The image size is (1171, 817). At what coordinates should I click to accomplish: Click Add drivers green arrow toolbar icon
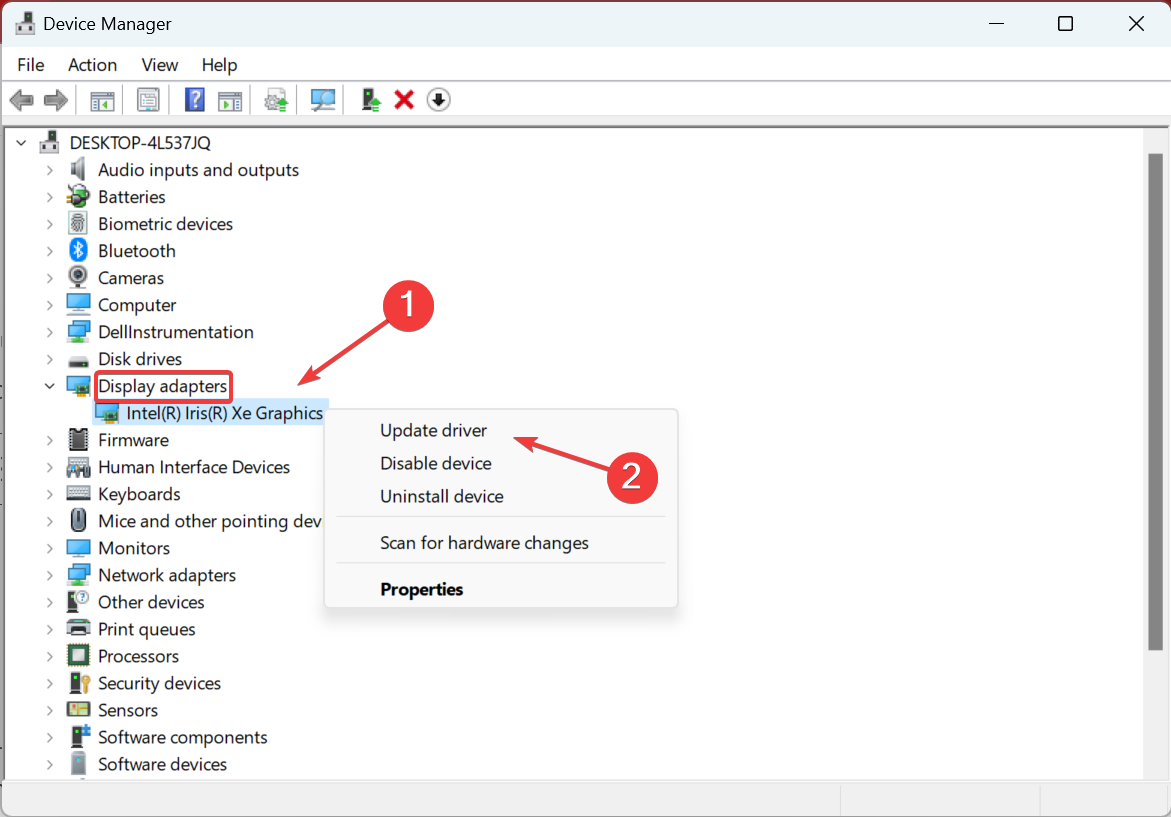pyautogui.click(x=370, y=99)
